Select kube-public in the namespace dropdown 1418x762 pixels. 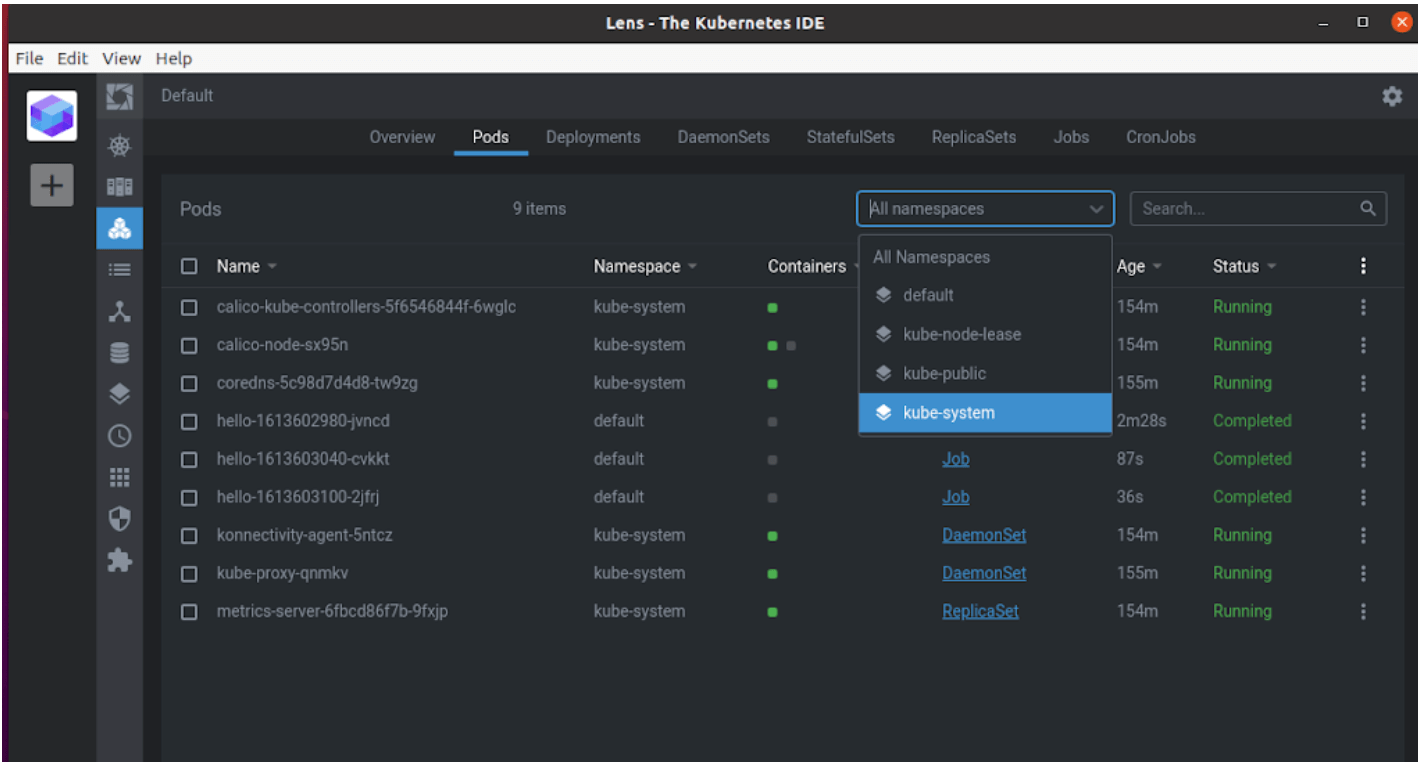(x=985, y=373)
